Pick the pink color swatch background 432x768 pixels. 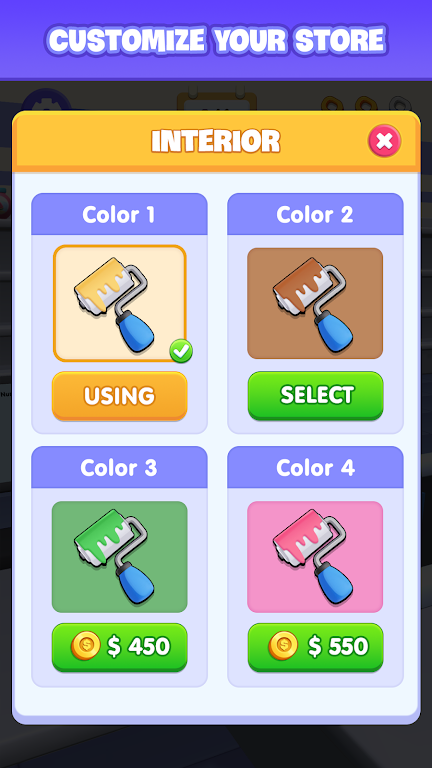pos(315,557)
